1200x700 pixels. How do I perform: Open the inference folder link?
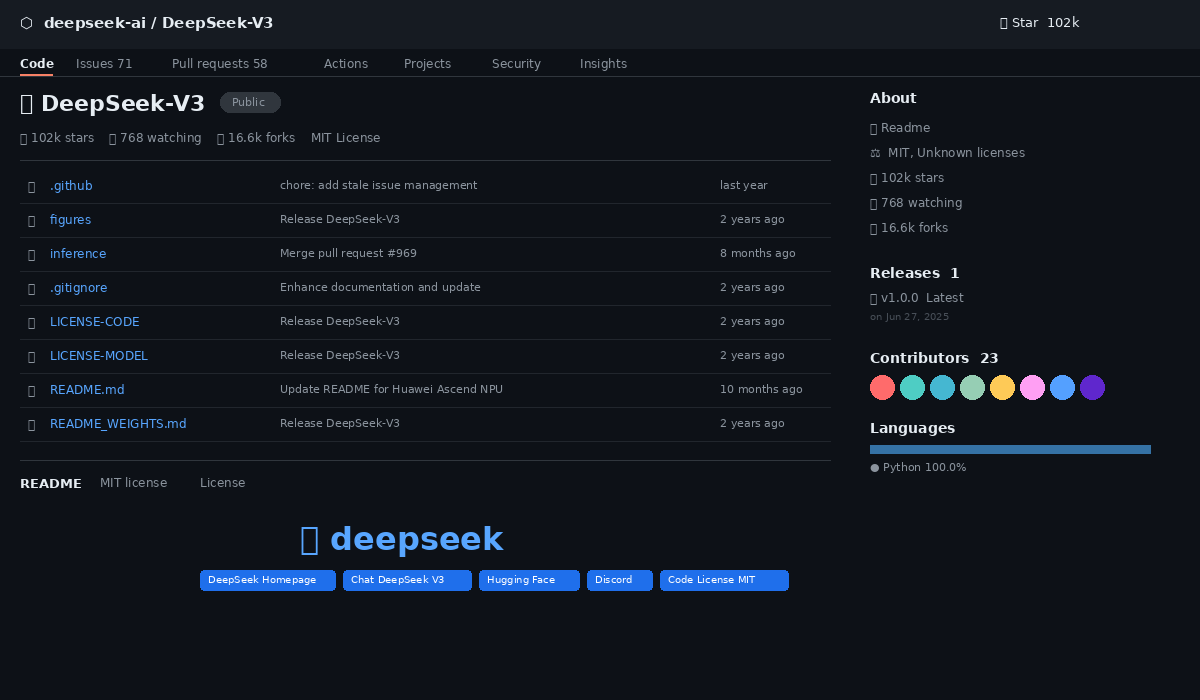tap(78, 253)
